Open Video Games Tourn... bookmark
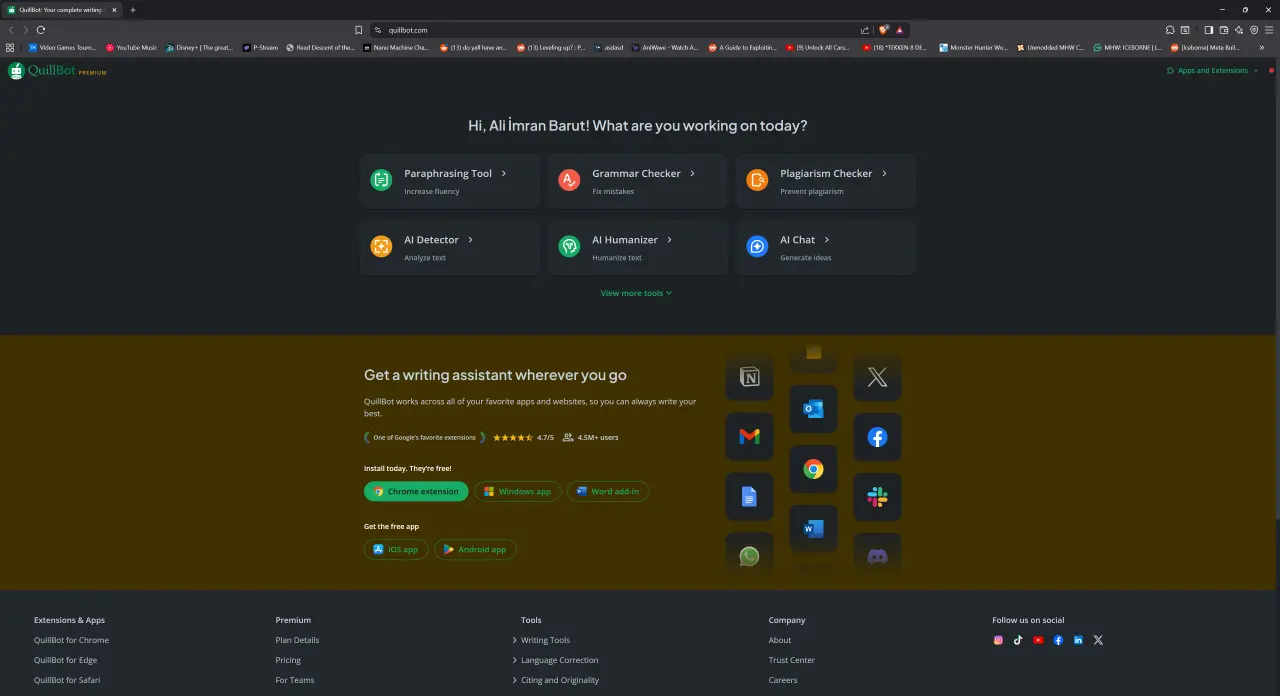This screenshot has width=1280, height=696. click(62, 47)
